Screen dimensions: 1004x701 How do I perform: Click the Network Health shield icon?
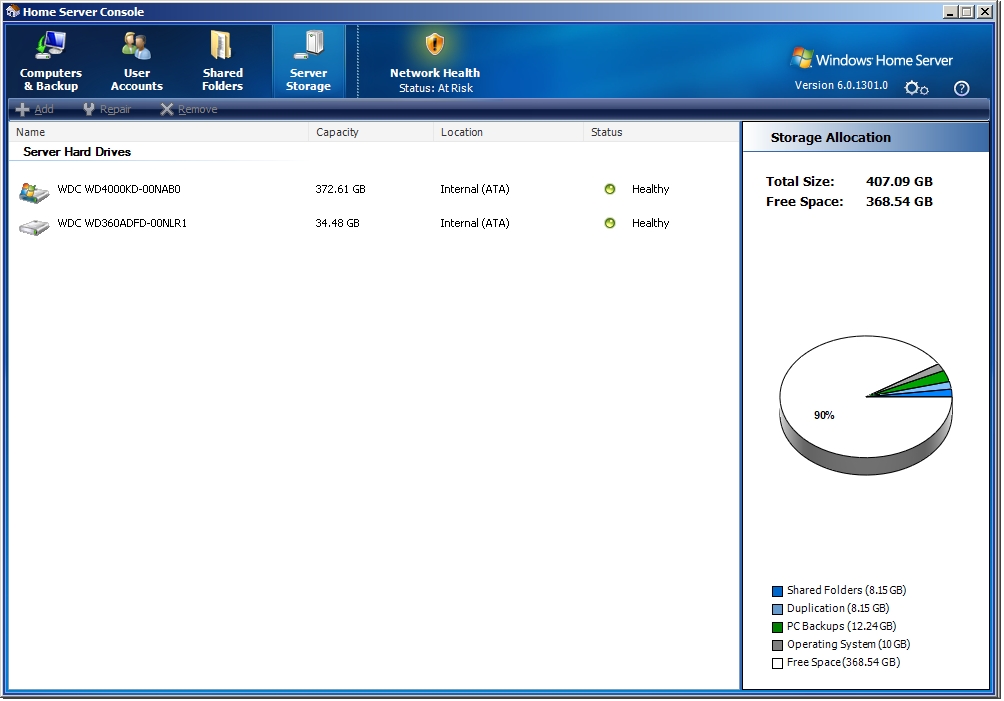(434, 45)
